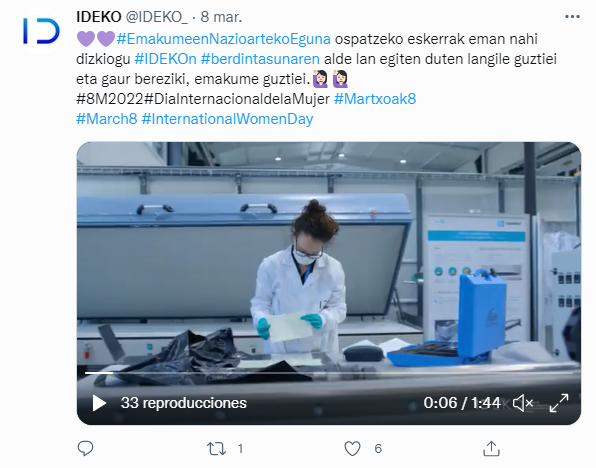Reply to the tweet with the comment icon
Image resolution: width=596 pixels, height=468 pixels.
[85, 449]
